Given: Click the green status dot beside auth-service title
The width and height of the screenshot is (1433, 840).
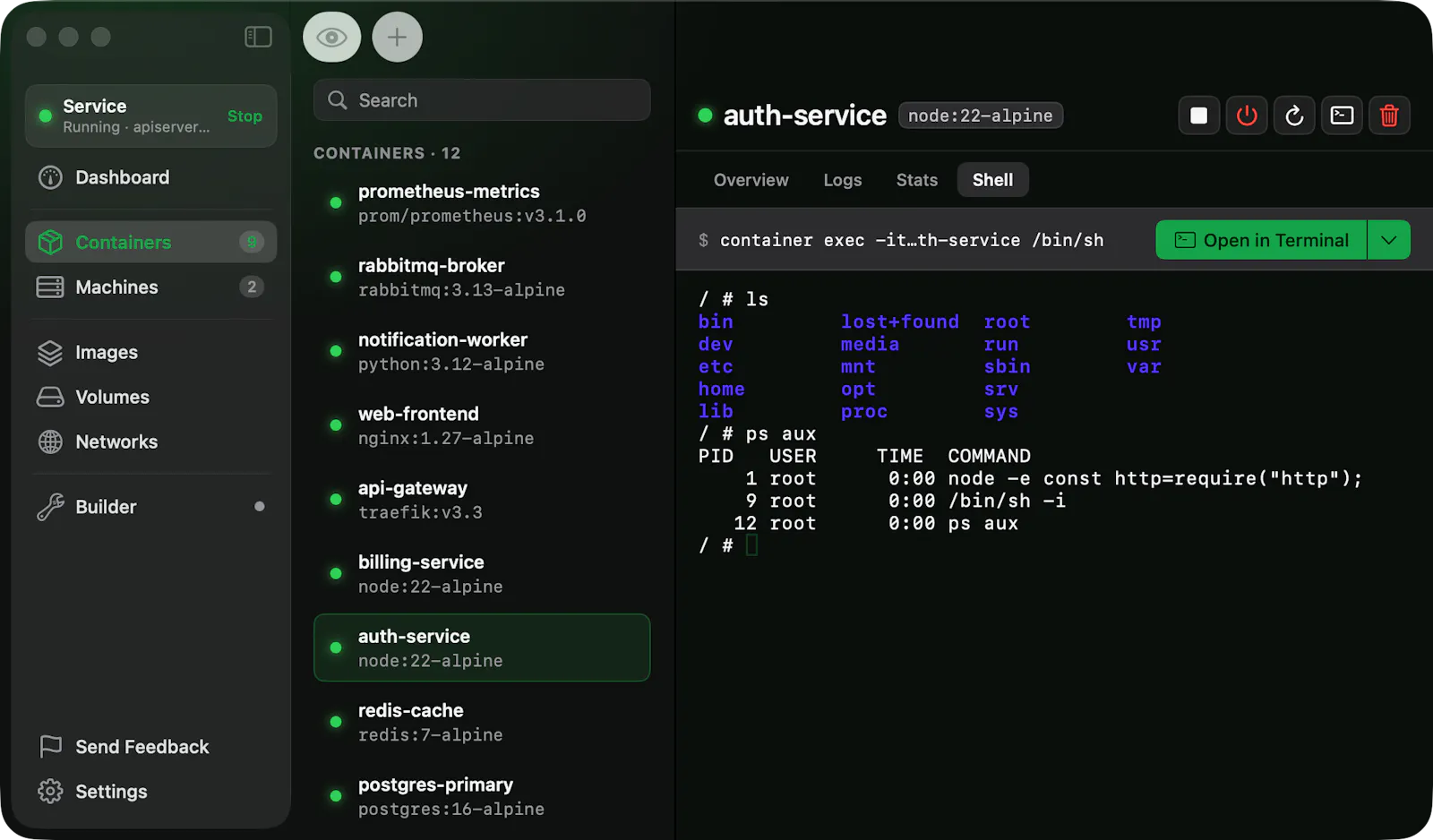Looking at the screenshot, I should click(x=705, y=116).
